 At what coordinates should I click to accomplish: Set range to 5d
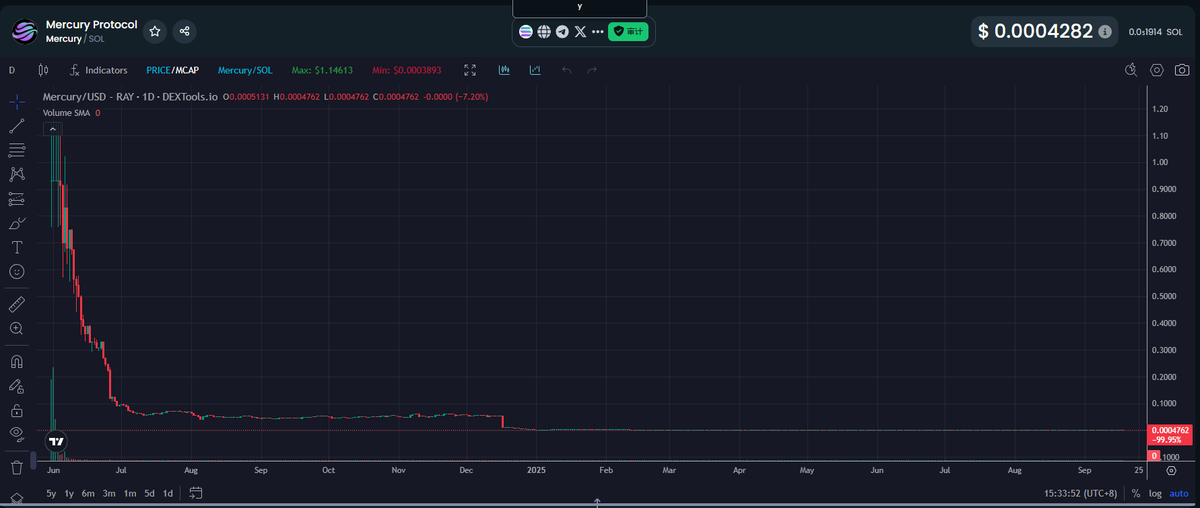(149, 493)
